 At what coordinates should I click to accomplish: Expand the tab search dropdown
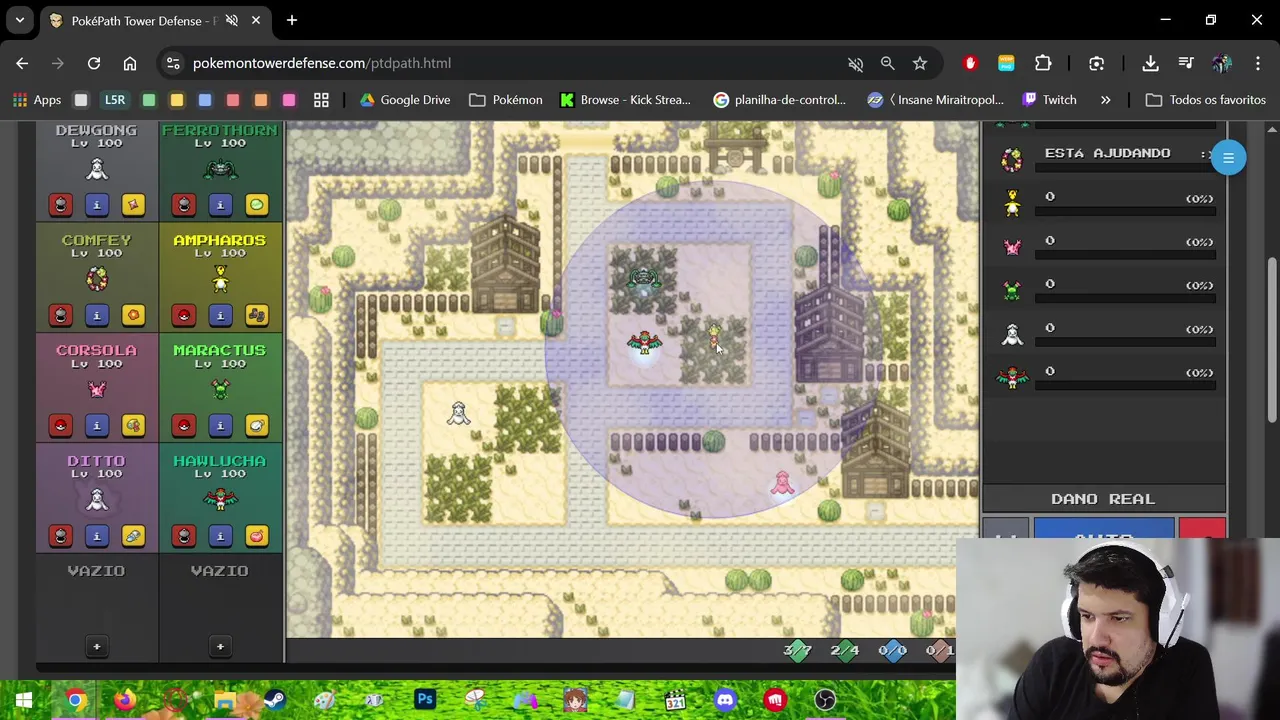click(20, 20)
